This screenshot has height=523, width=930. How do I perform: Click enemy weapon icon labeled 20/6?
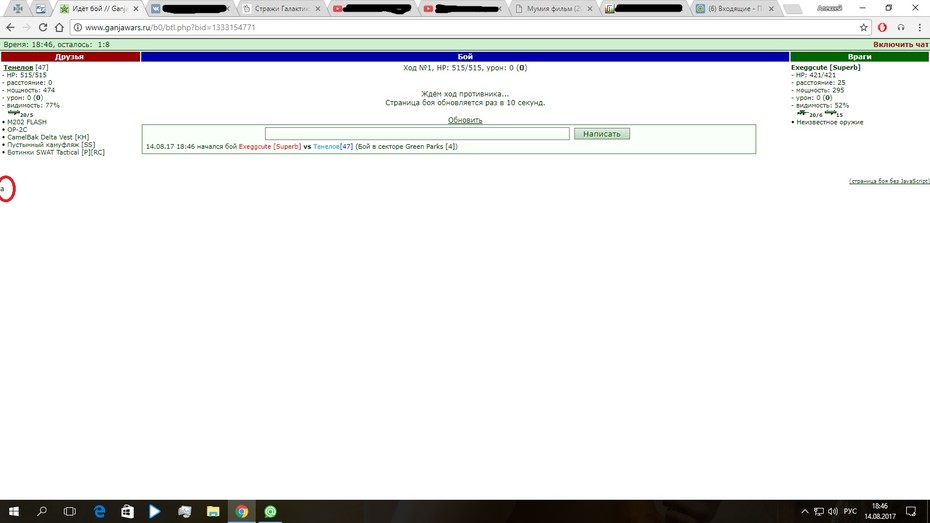[x=803, y=112]
